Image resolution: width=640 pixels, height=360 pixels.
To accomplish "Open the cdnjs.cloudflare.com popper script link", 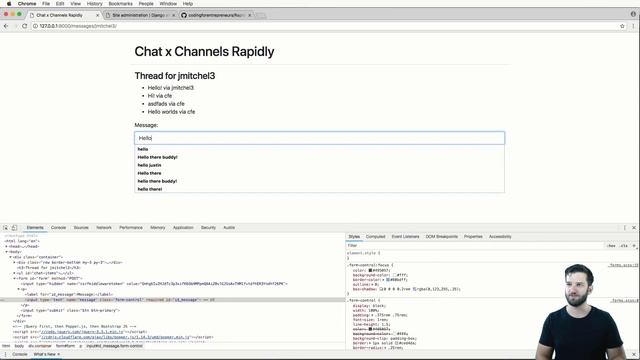I will 115,337.
